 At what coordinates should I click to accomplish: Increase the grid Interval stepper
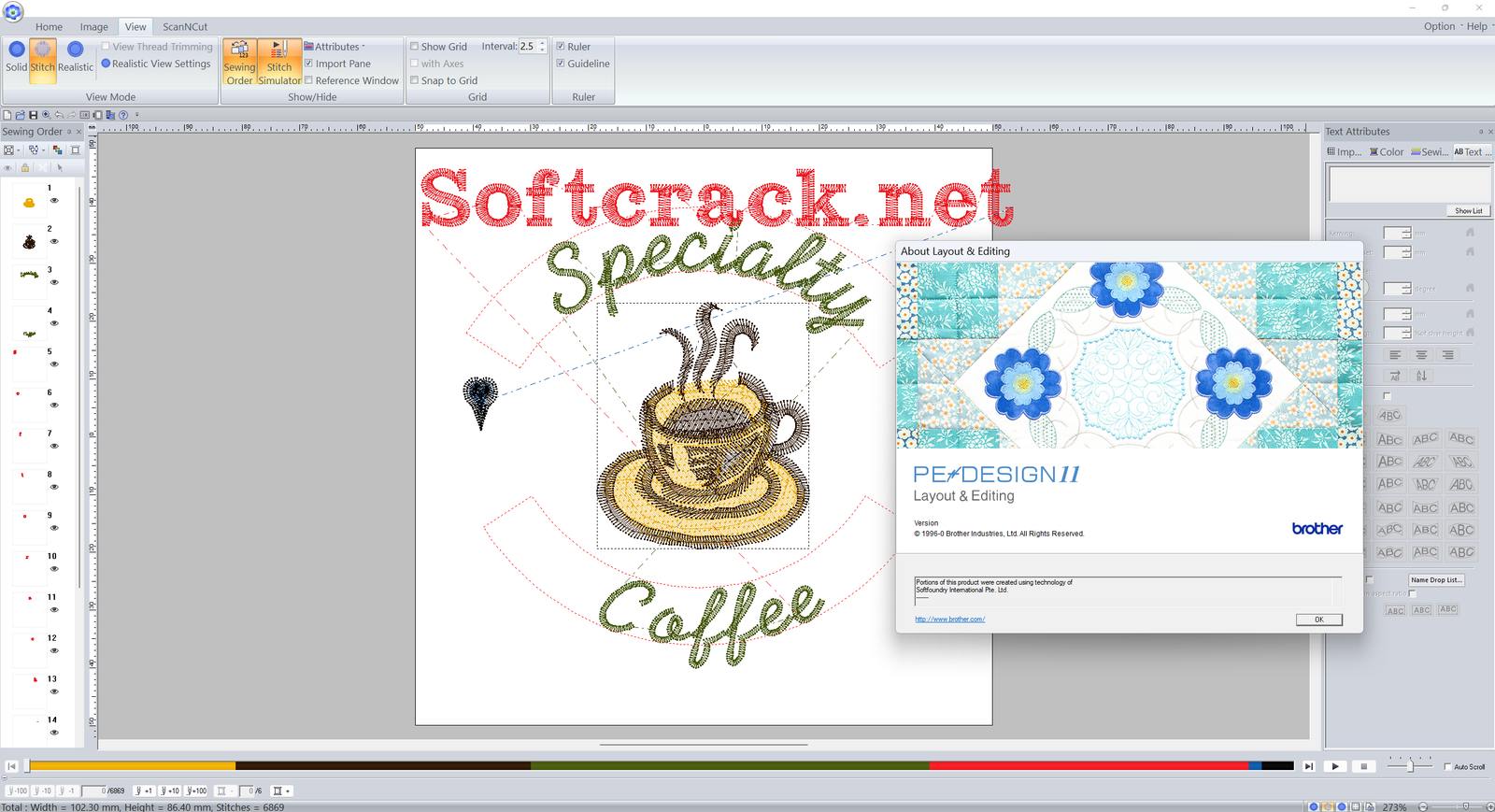(x=542, y=43)
